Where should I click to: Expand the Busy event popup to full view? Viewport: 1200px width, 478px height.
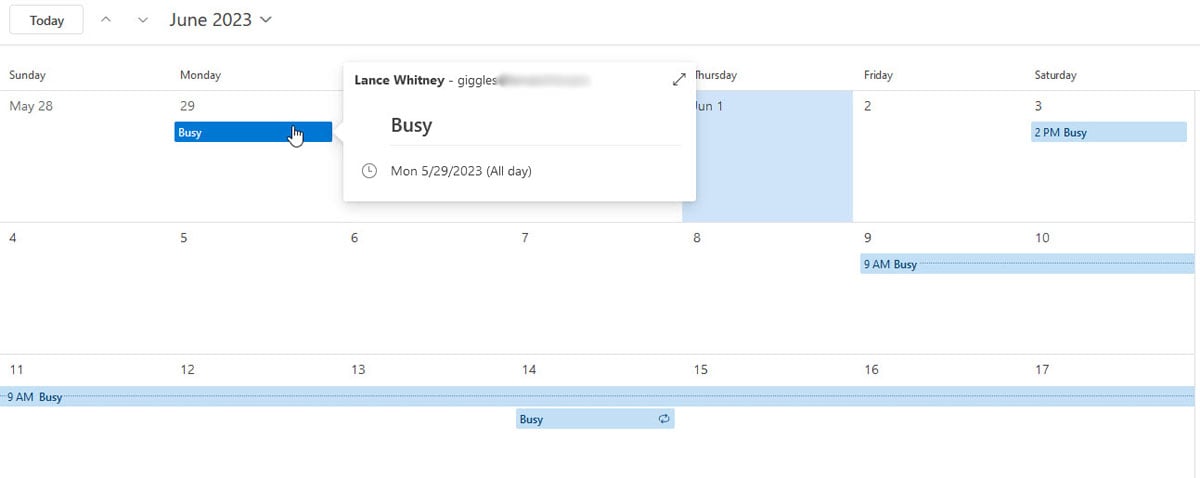click(x=679, y=79)
